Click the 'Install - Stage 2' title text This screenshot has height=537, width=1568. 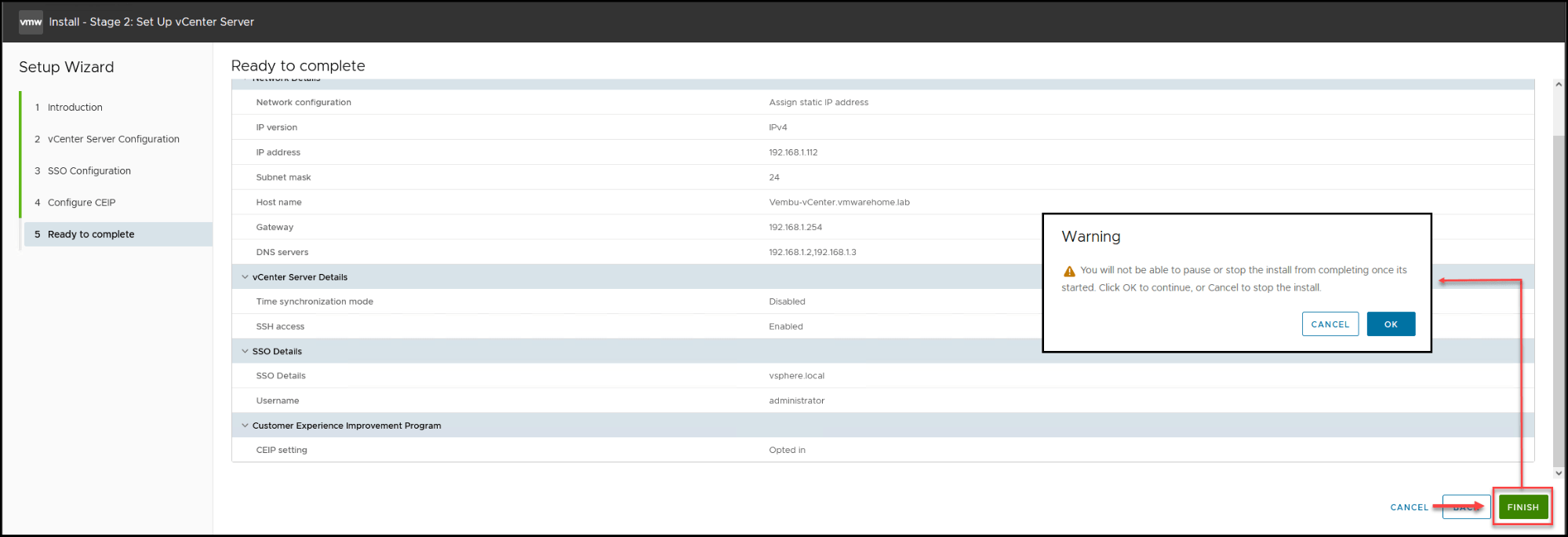(151, 22)
